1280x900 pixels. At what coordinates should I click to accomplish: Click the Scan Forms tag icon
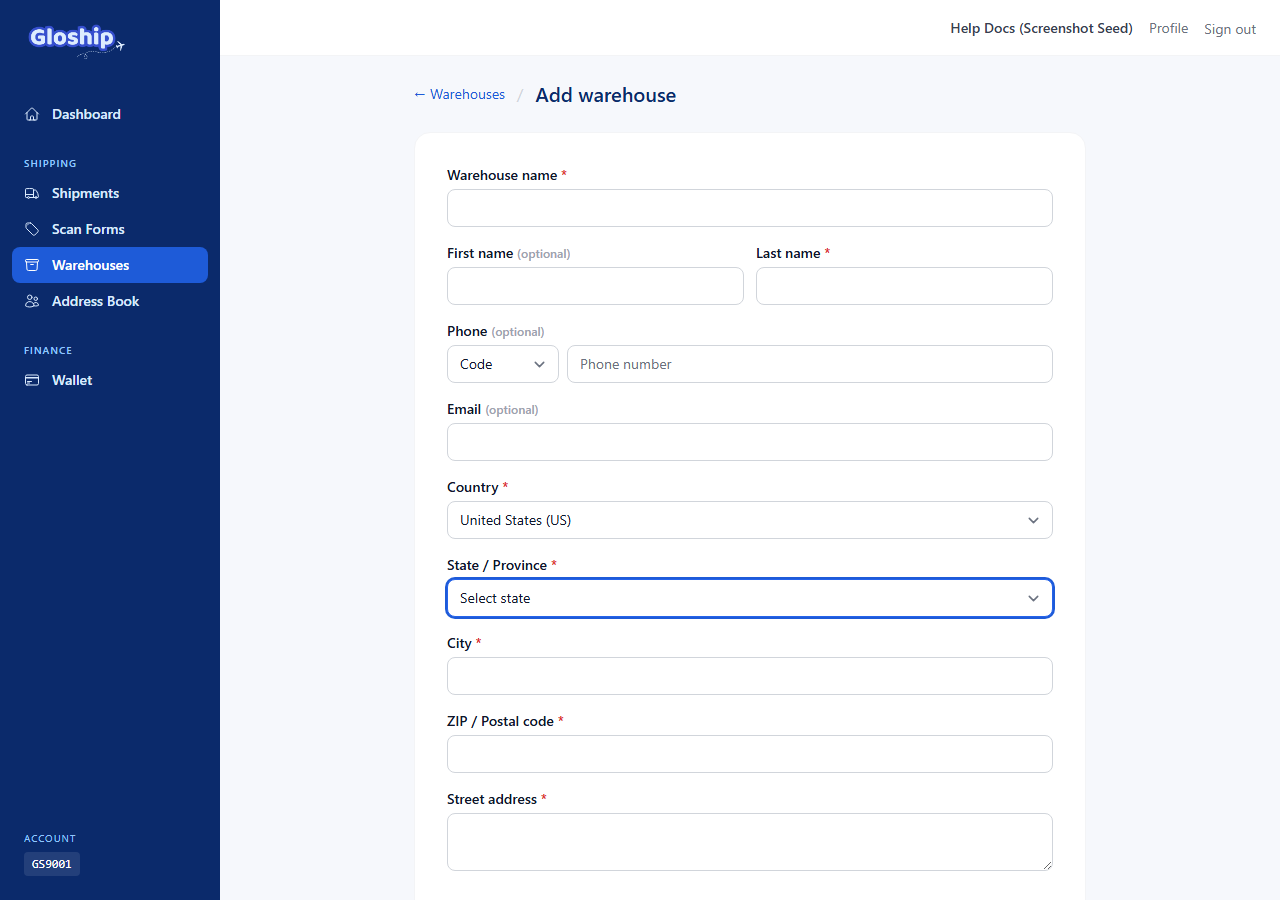(x=32, y=229)
